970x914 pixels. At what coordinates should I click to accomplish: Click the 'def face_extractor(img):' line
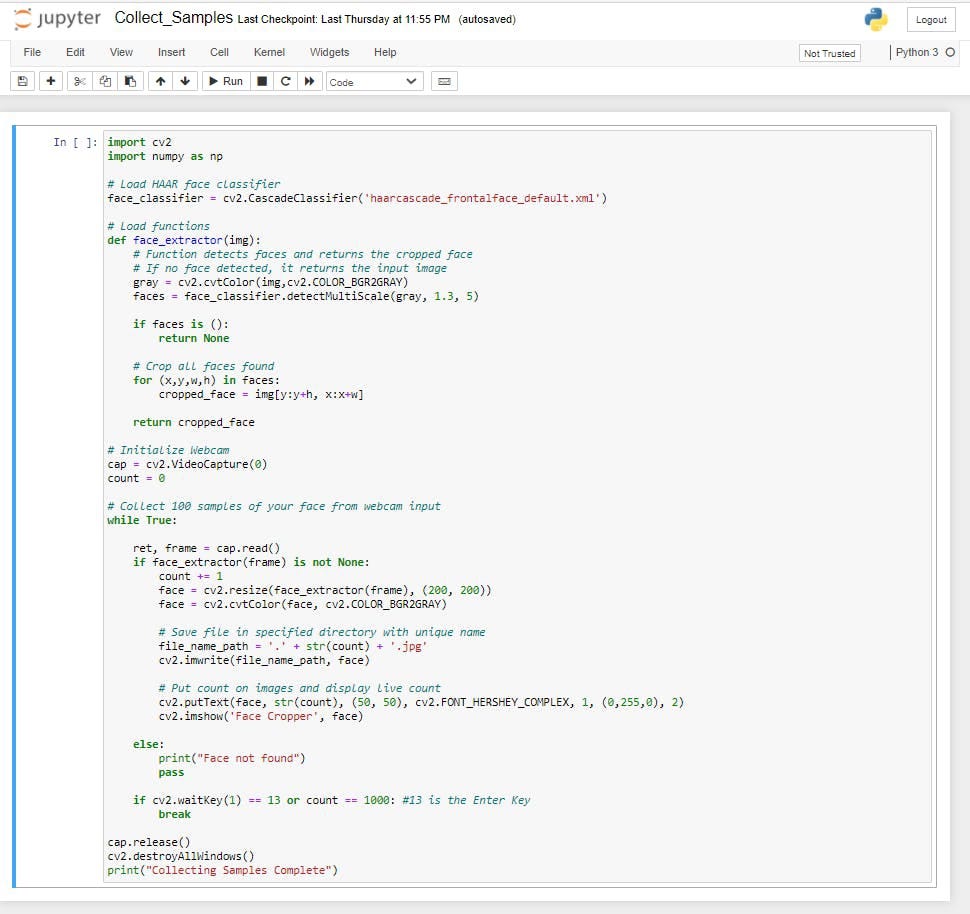pos(184,240)
